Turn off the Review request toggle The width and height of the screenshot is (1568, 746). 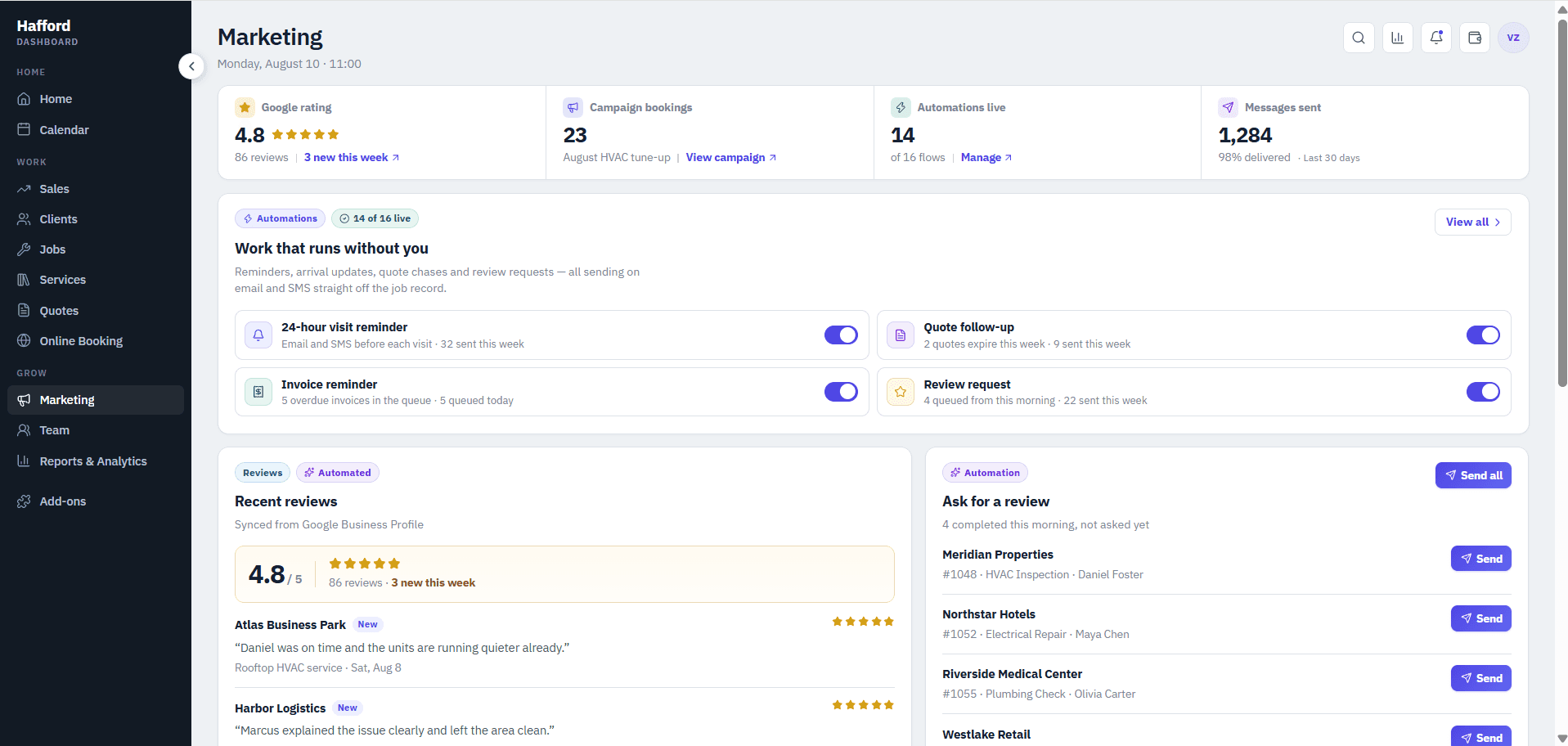pos(1483,392)
